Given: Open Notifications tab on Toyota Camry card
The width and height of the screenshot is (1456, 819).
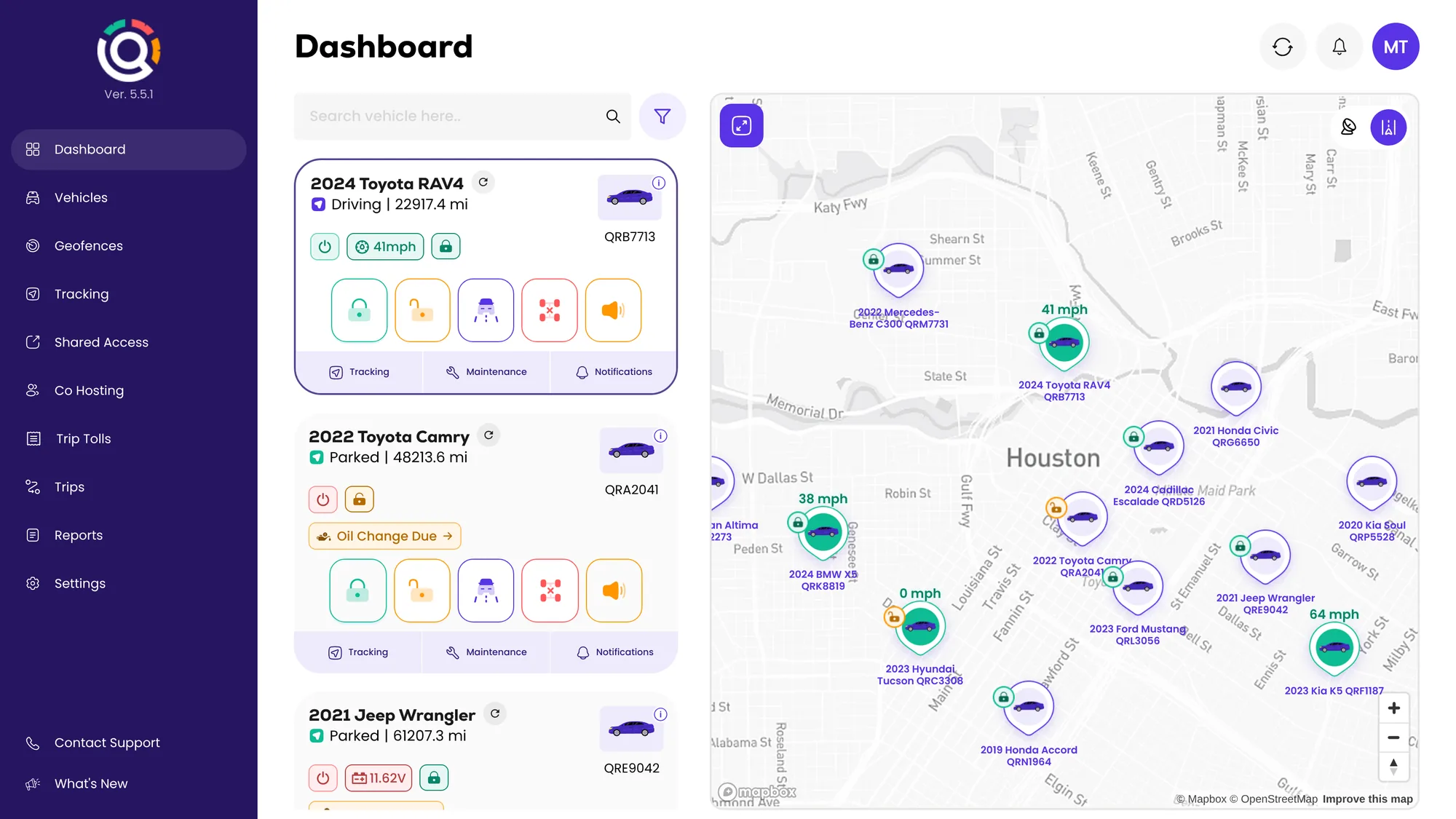Looking at the screenshot, I should click(x=614, y=652).
